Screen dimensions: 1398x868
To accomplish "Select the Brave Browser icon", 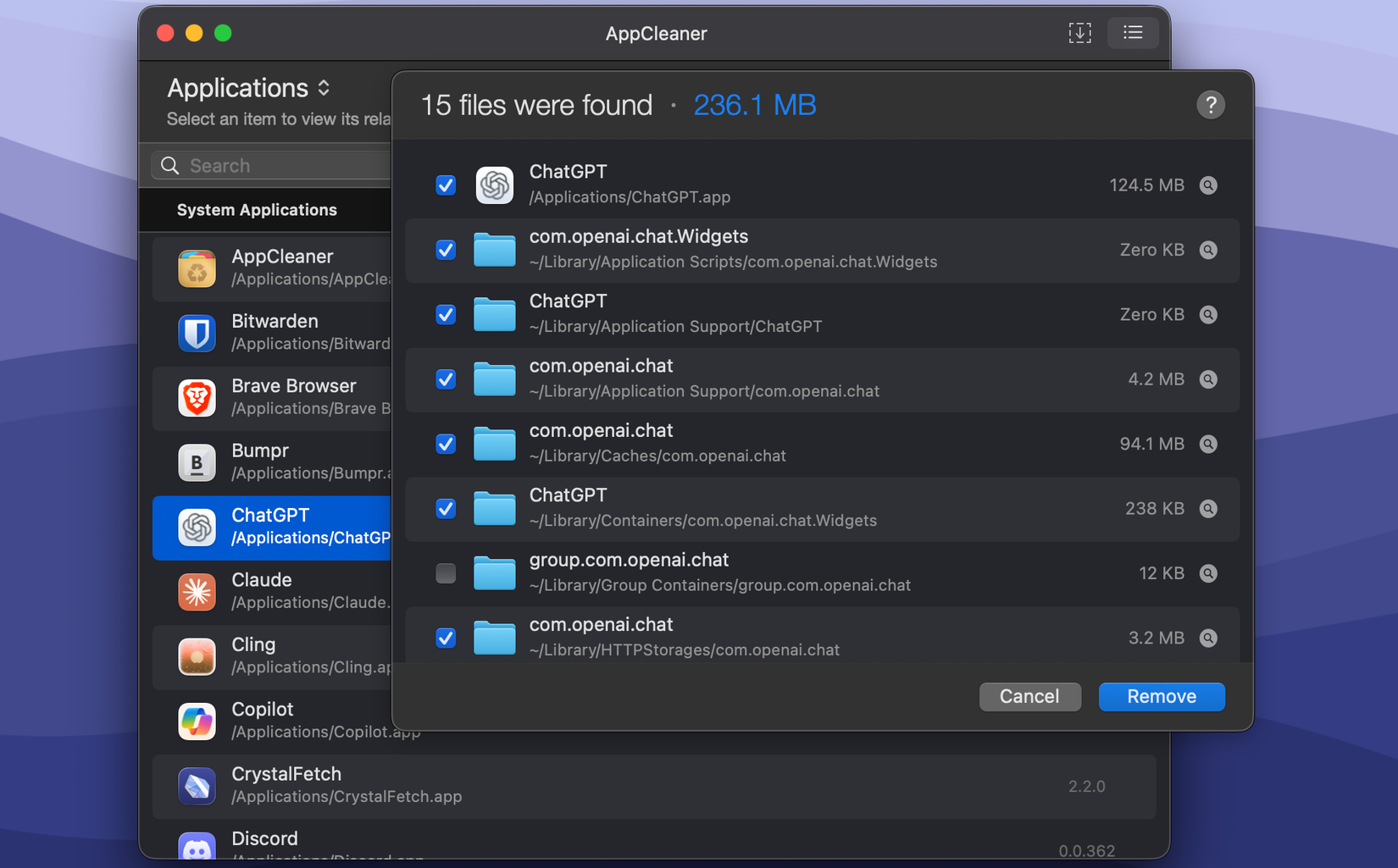I will 197,398.
